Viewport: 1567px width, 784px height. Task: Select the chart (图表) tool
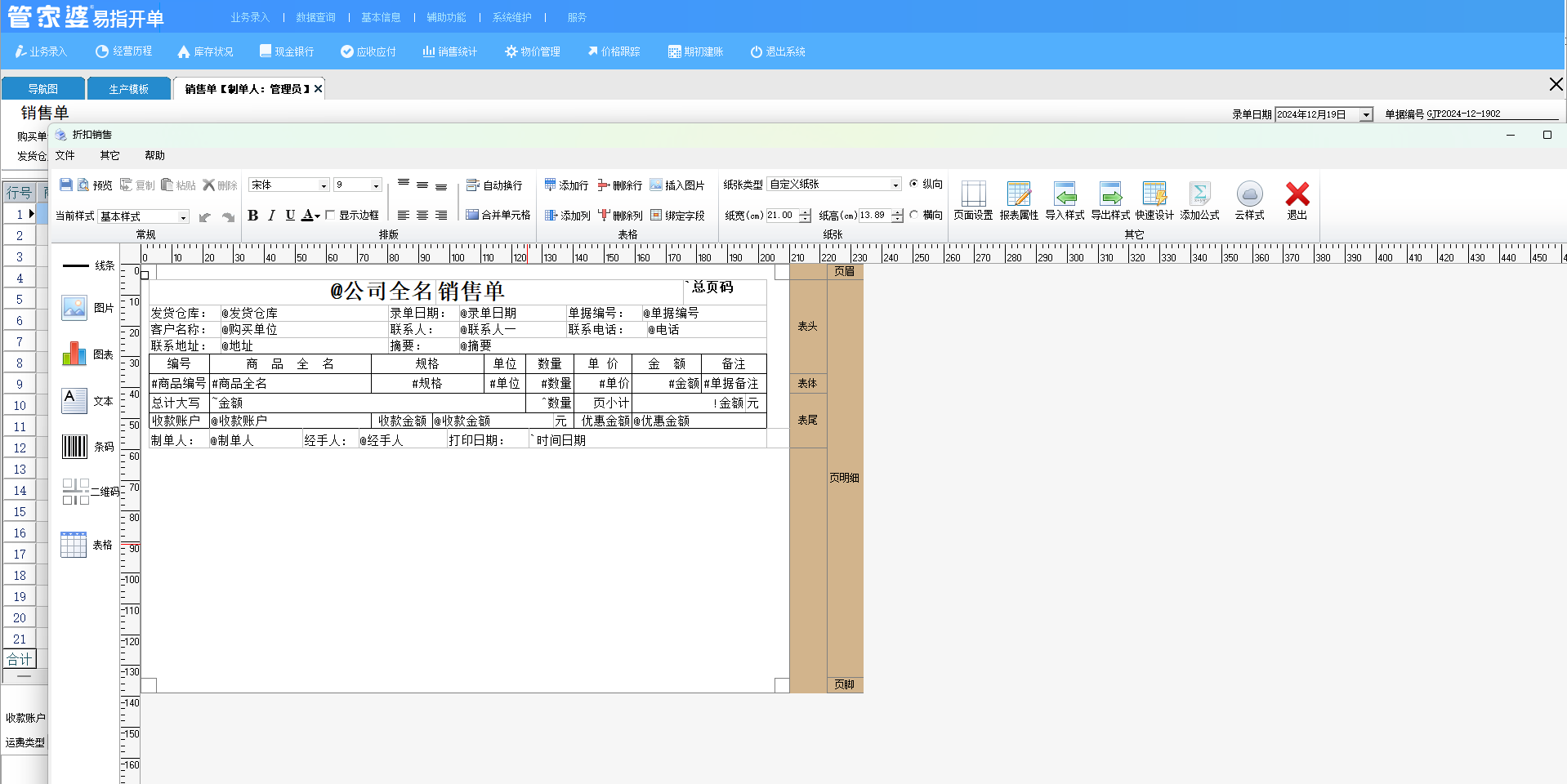tap(88, 354)
